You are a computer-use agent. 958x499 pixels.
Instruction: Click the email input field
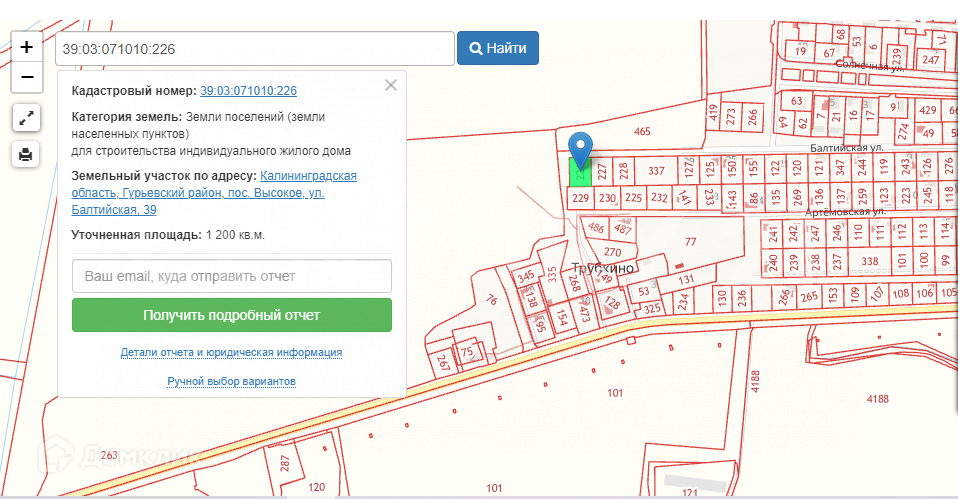click(x=231, y=276)
